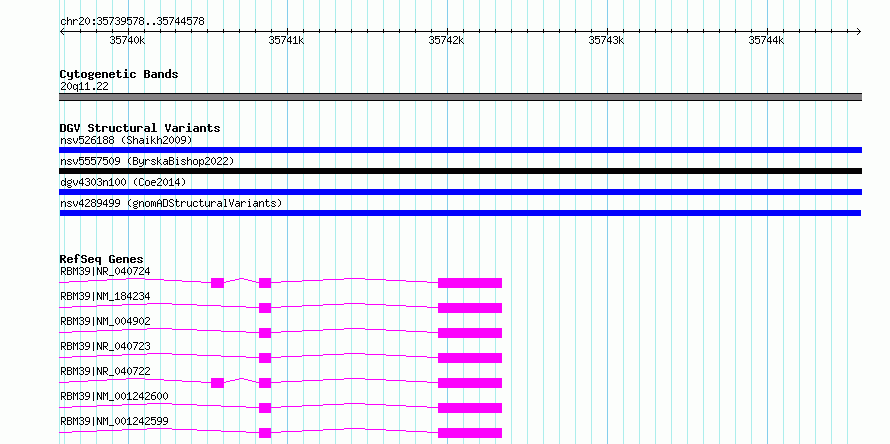Image resolution: width=890 pixels, height=444 pixels.
Task: Open the DGV Structural Variants track heading
Action: [140, 128]
